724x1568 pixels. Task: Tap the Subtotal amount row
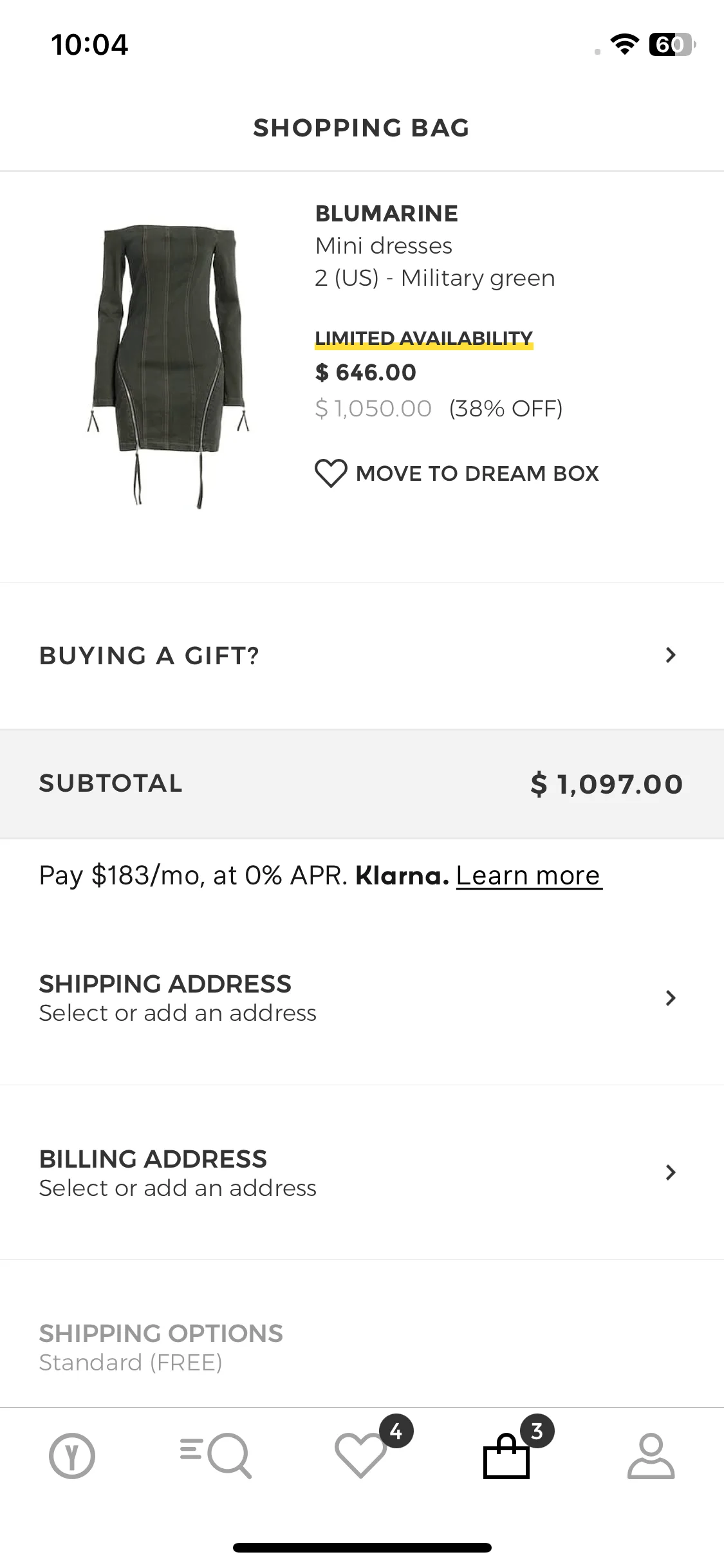(362, 784)
